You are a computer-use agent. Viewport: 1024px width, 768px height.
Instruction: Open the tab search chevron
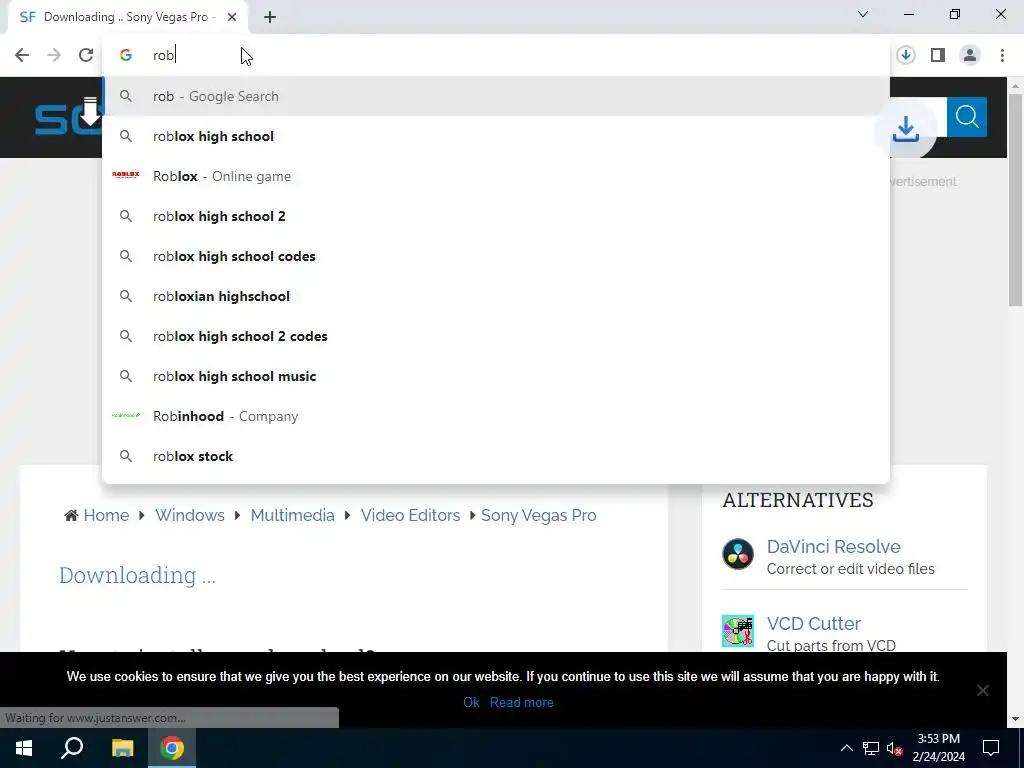coord(863,14)
